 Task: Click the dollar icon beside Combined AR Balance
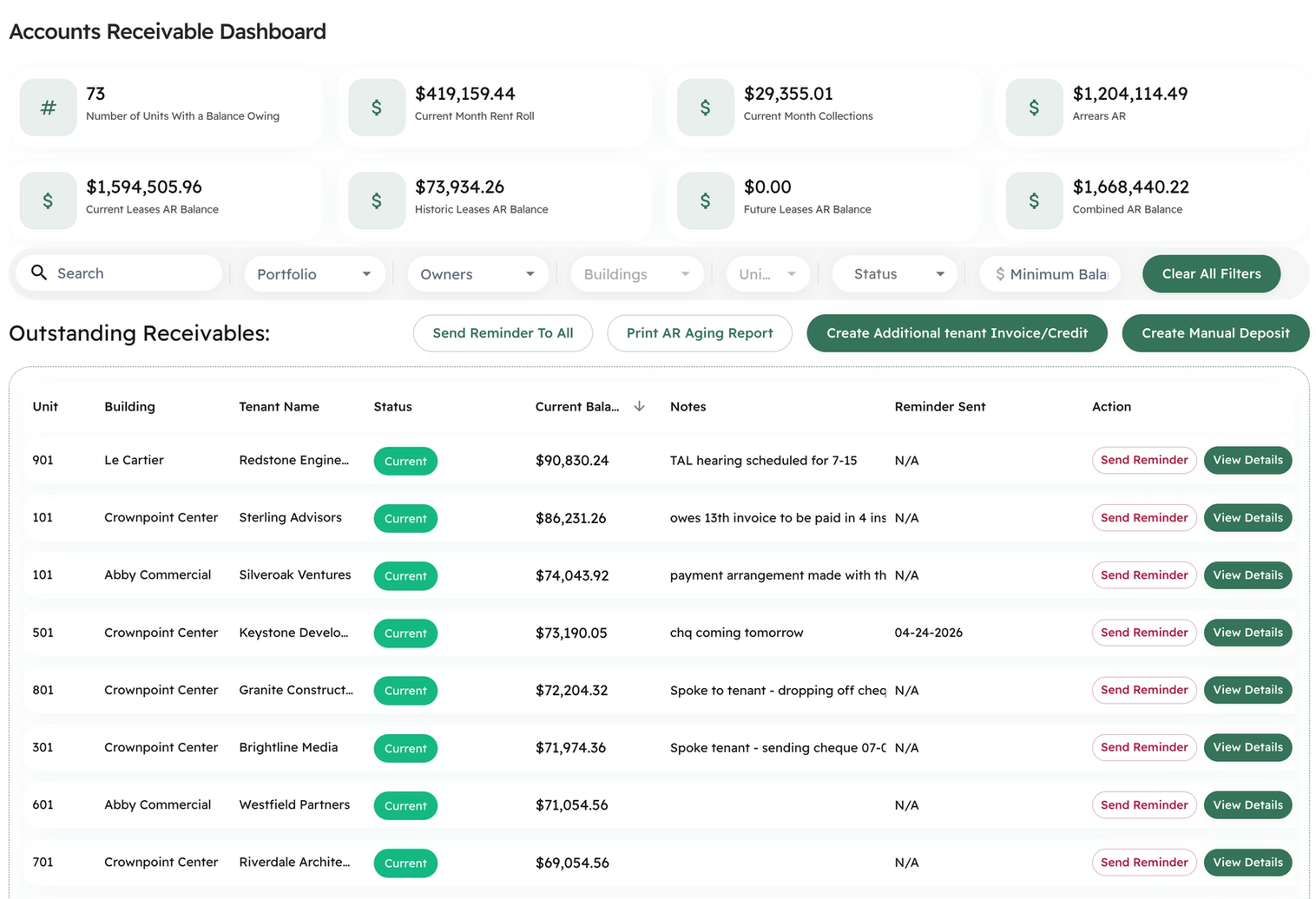tap(1034, 200)
